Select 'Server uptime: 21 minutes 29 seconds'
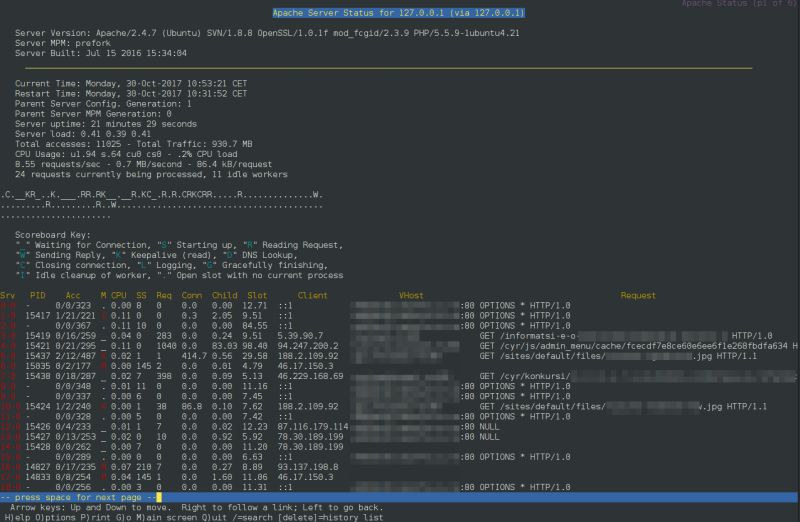This screenshot has width=800, height=522. (x=106, y=124)
